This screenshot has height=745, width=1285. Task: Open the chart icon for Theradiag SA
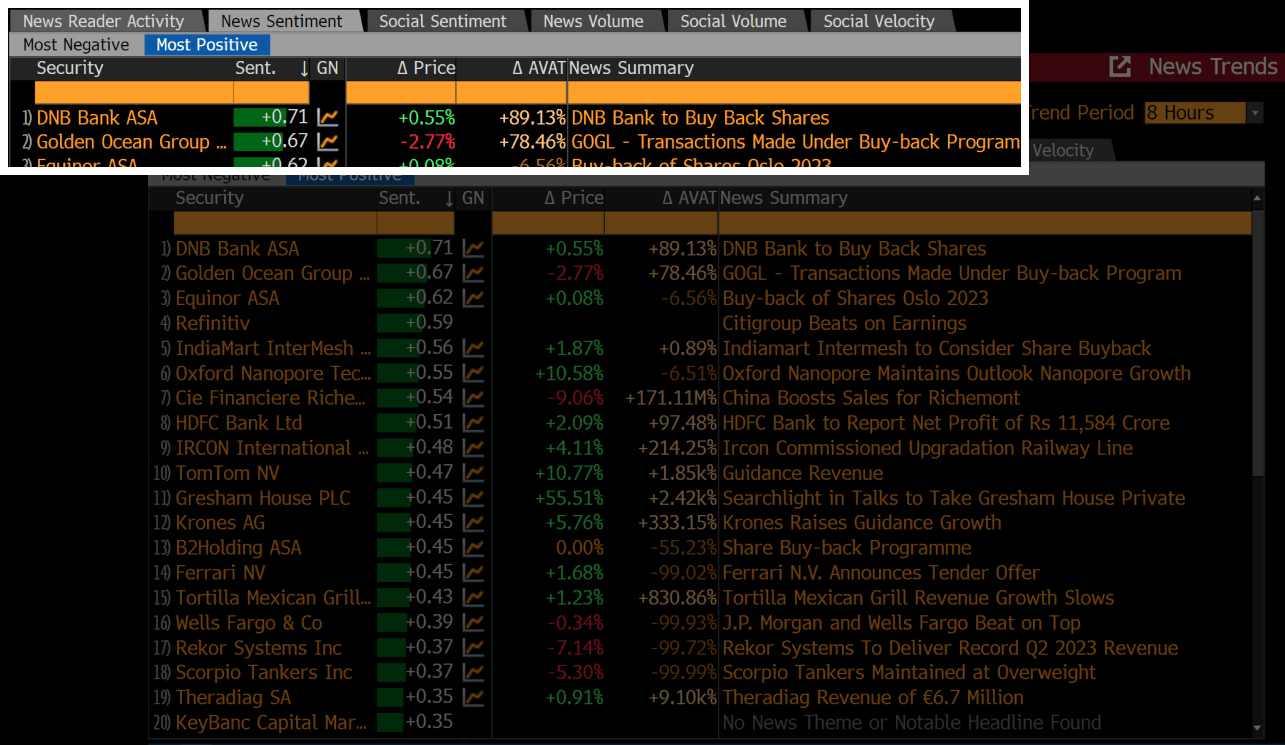click(x=473, y=698)
